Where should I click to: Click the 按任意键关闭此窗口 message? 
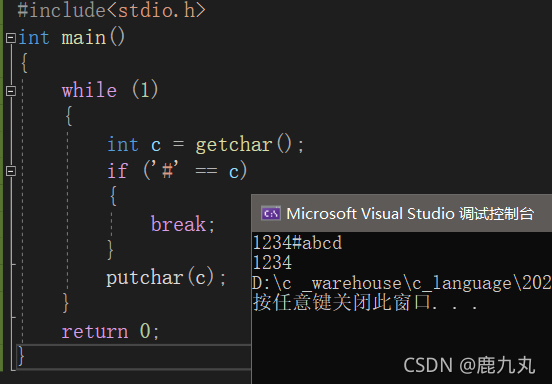tap(365, 302)
